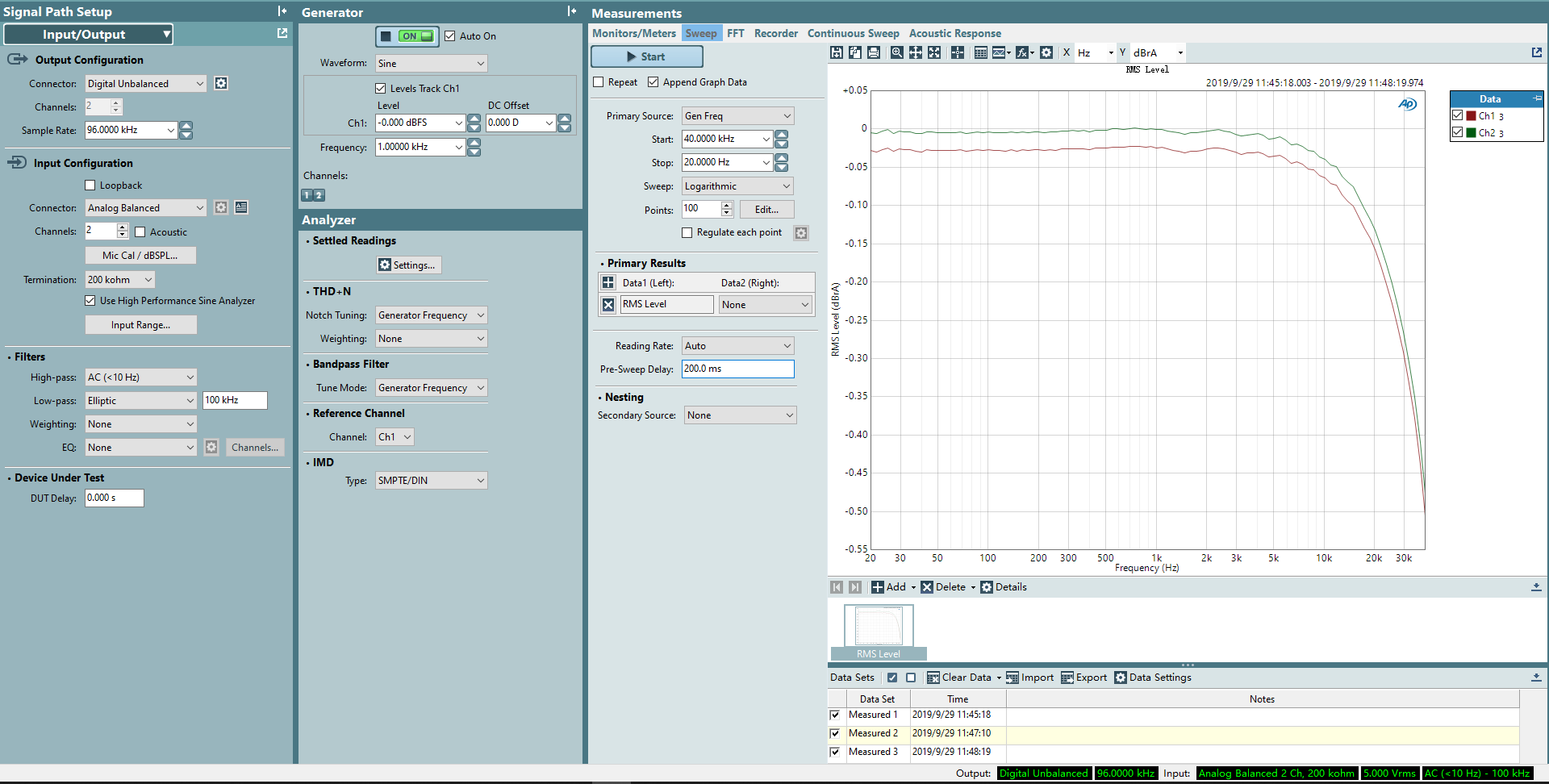
Task: Expand the Primary Source Gen Freq dropdown
Action: coord(737,116)
